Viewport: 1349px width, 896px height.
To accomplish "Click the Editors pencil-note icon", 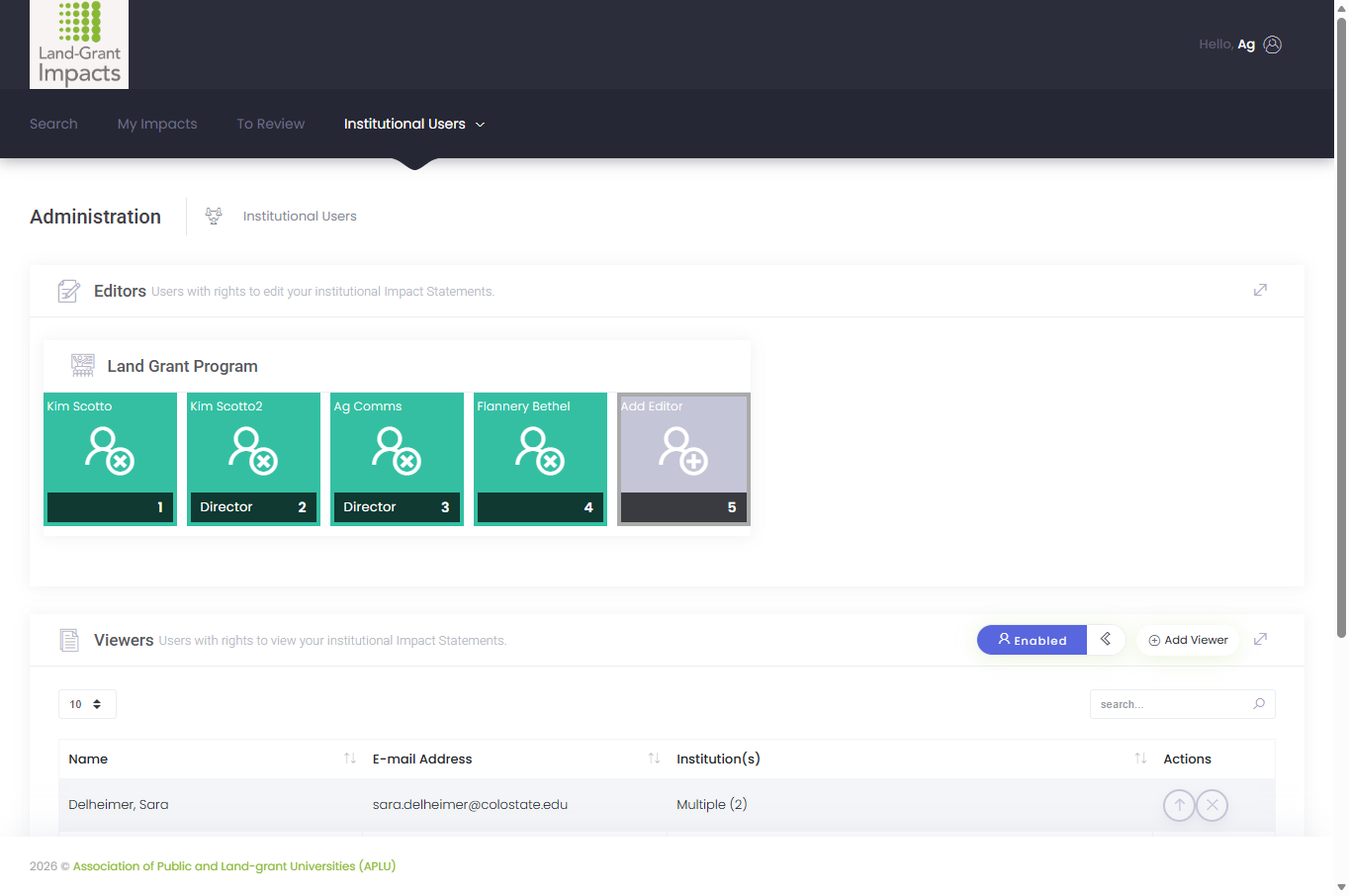I will click(68, 291).
